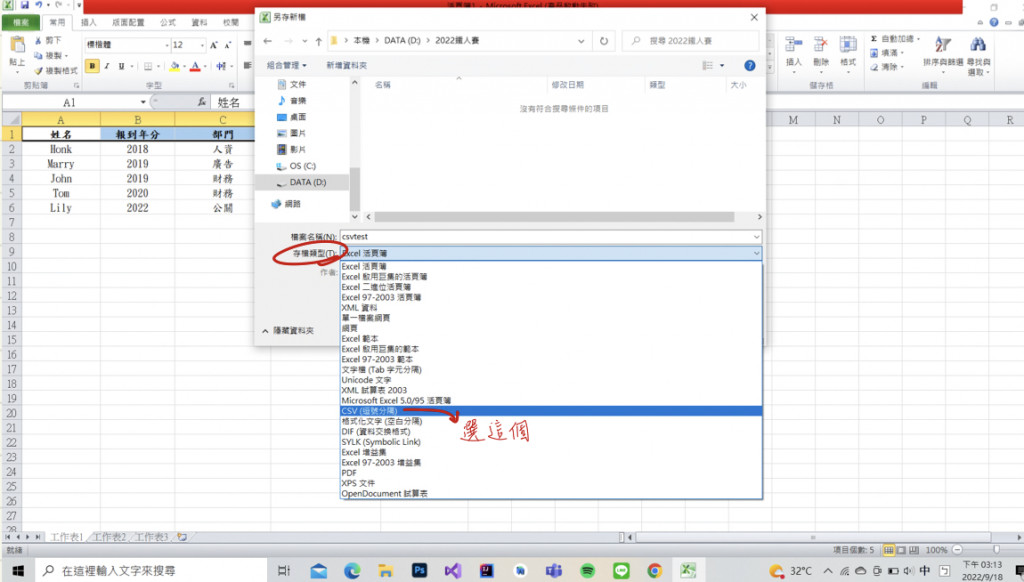Expand the file name (檔案名稱) history dropdown arrow
Viewport: 1024px width, 582px height.
click(x=756, y=236)
